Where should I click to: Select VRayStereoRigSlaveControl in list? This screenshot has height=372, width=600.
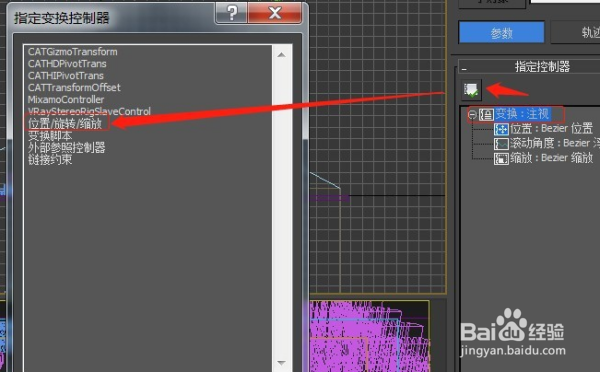89,111
